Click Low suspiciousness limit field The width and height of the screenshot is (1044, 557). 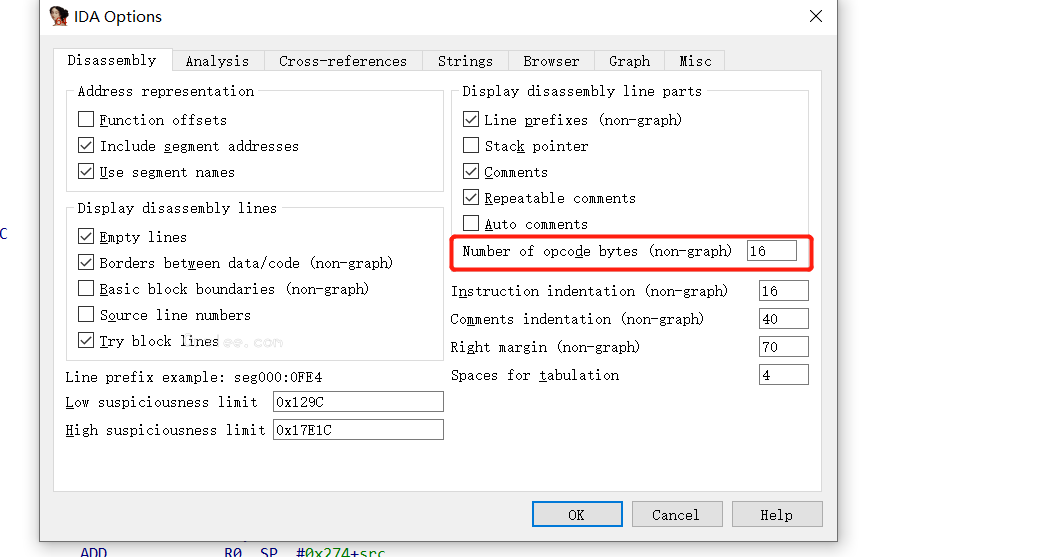pos(358,402)
